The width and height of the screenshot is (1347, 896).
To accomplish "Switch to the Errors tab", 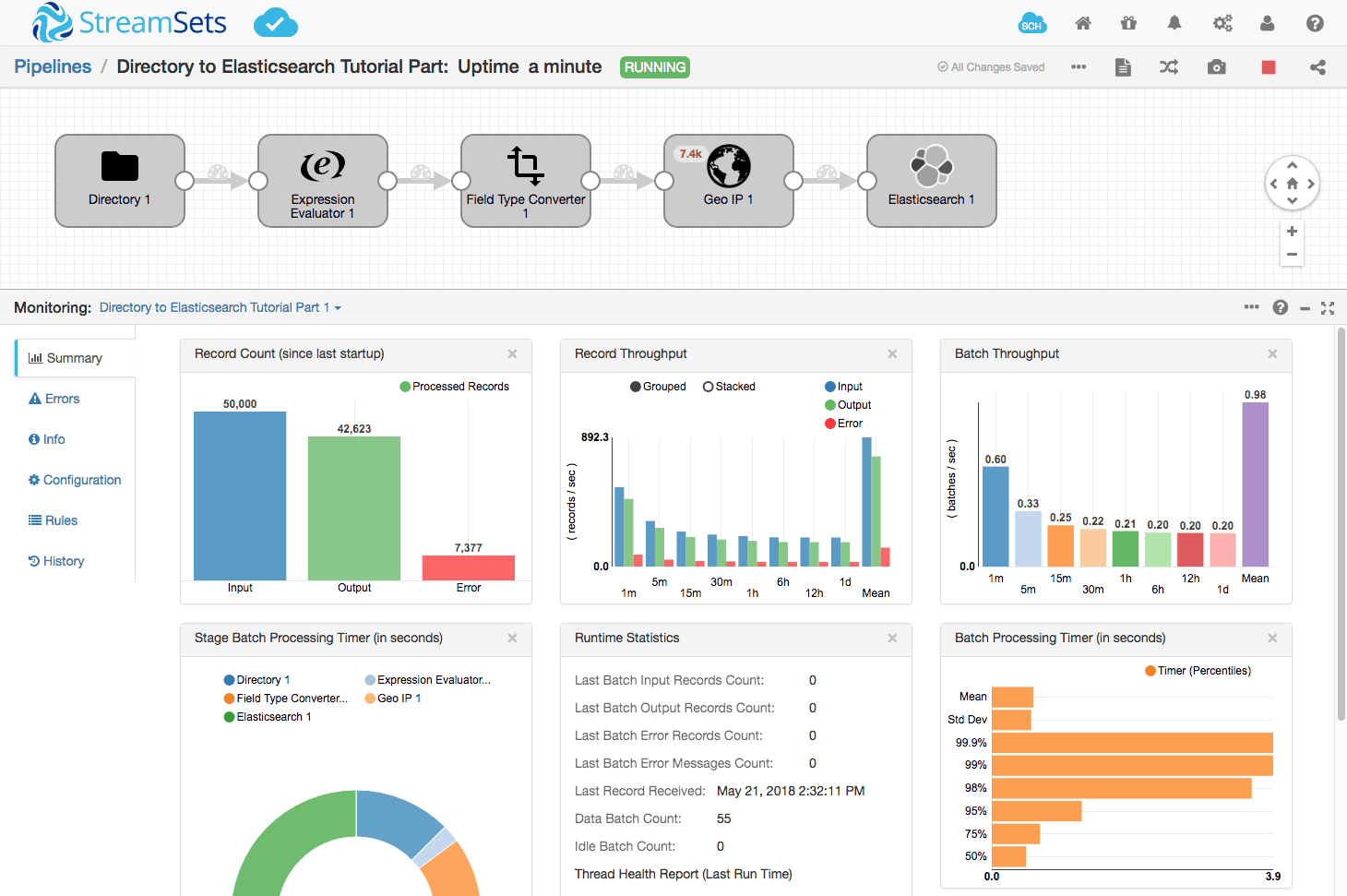I will (x=62, y=399).
